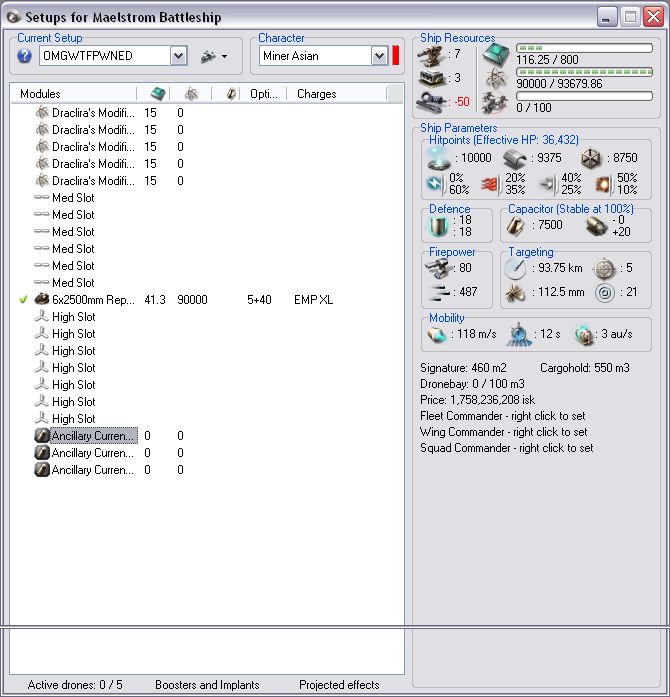Click the targeting range icon 93.75 km

click(x=515, y=268)
